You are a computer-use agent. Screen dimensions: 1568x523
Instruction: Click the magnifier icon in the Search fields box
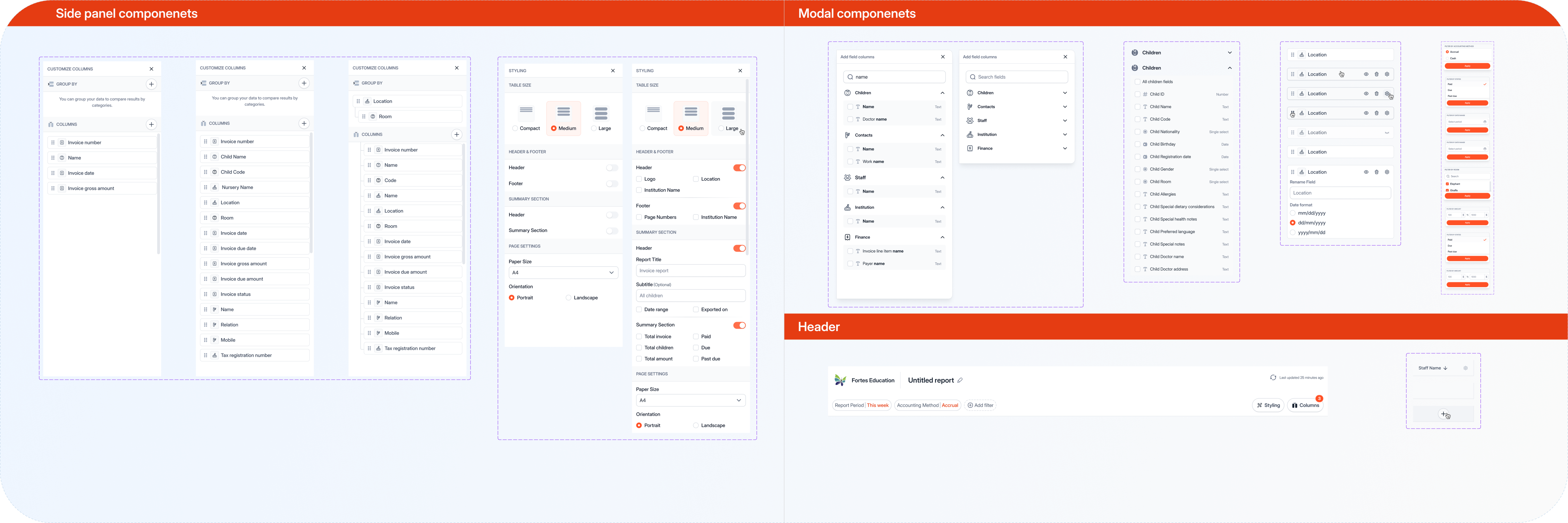(973, 77)
